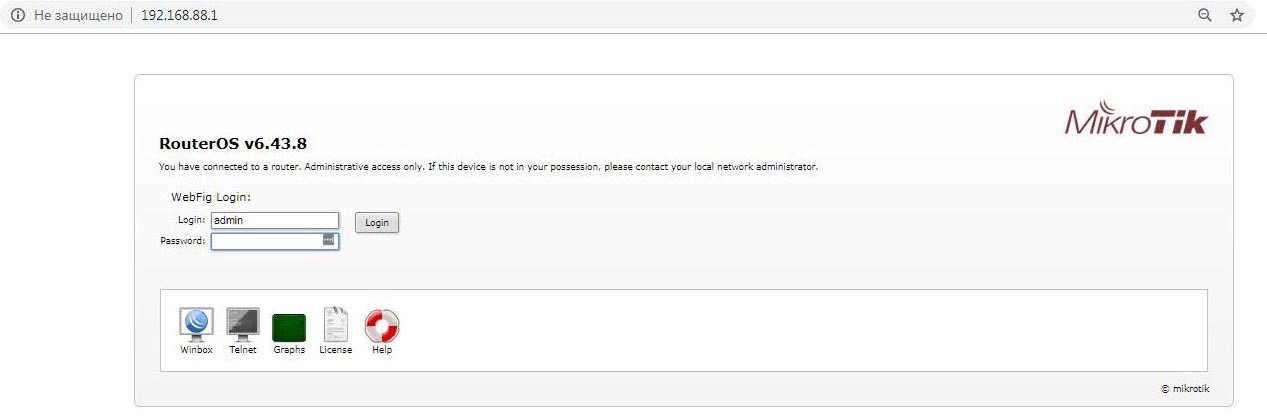The height and width of the screenshot is (418, 1267).
Task: Click the MikroTik logo
Action: [x=1137, y=117]
